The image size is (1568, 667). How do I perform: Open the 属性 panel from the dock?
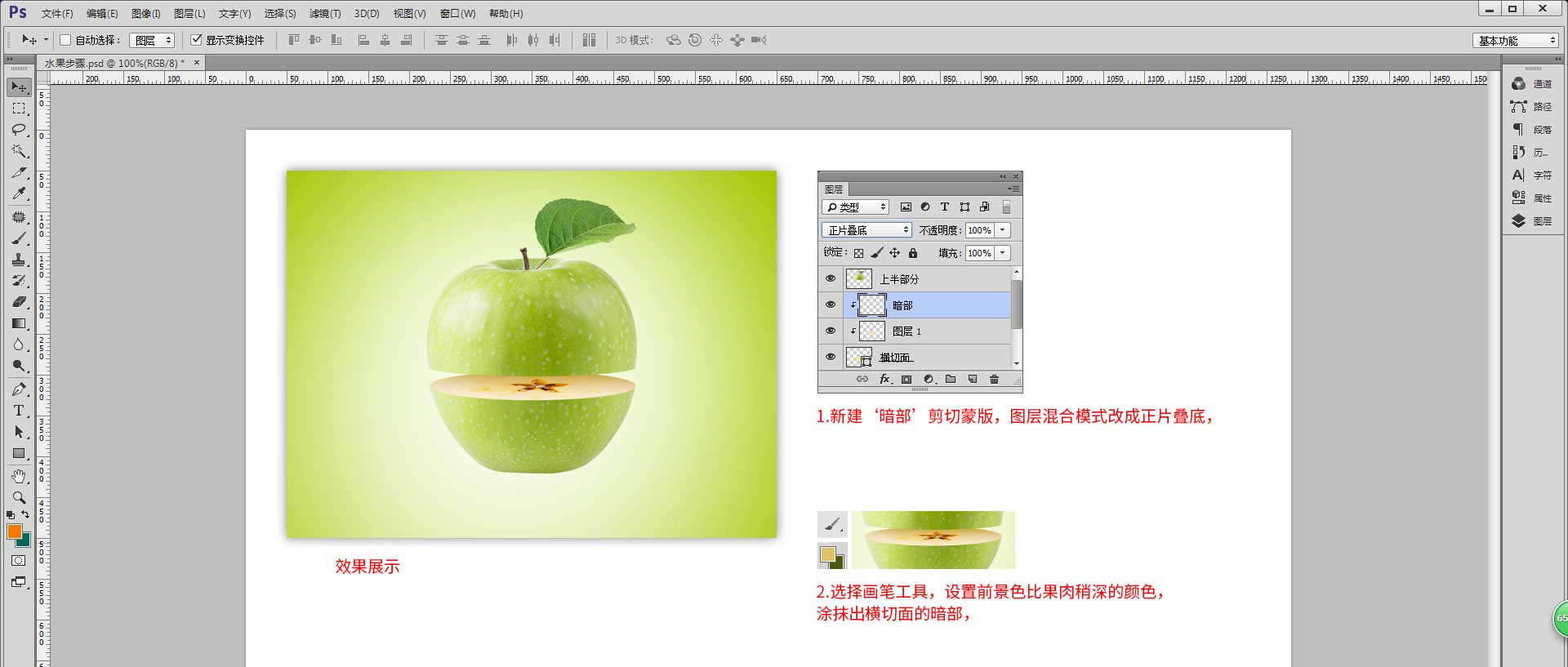click(1531, 198)
